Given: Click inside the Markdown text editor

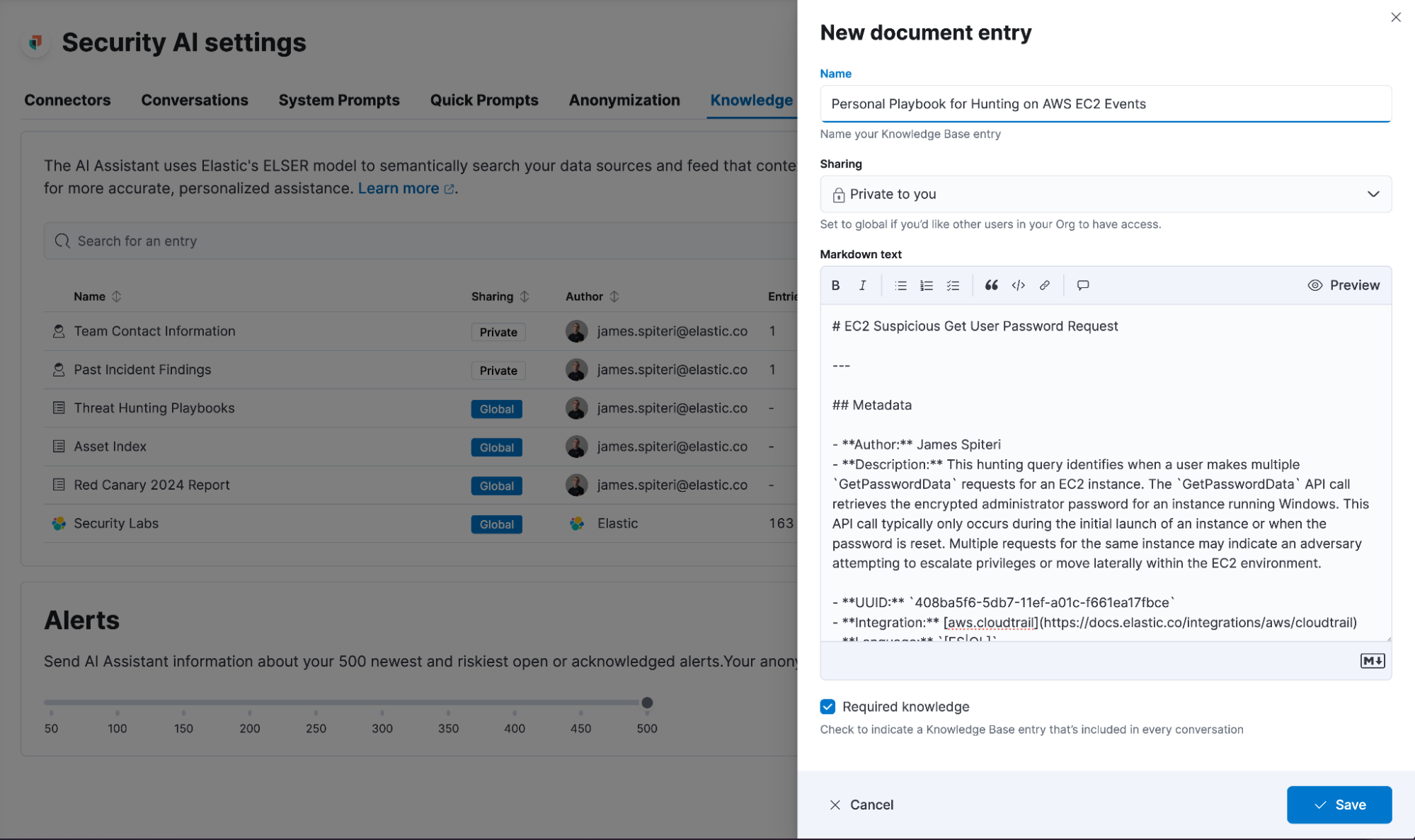Looking at the screenshot, I should [x=1106, y=473].
